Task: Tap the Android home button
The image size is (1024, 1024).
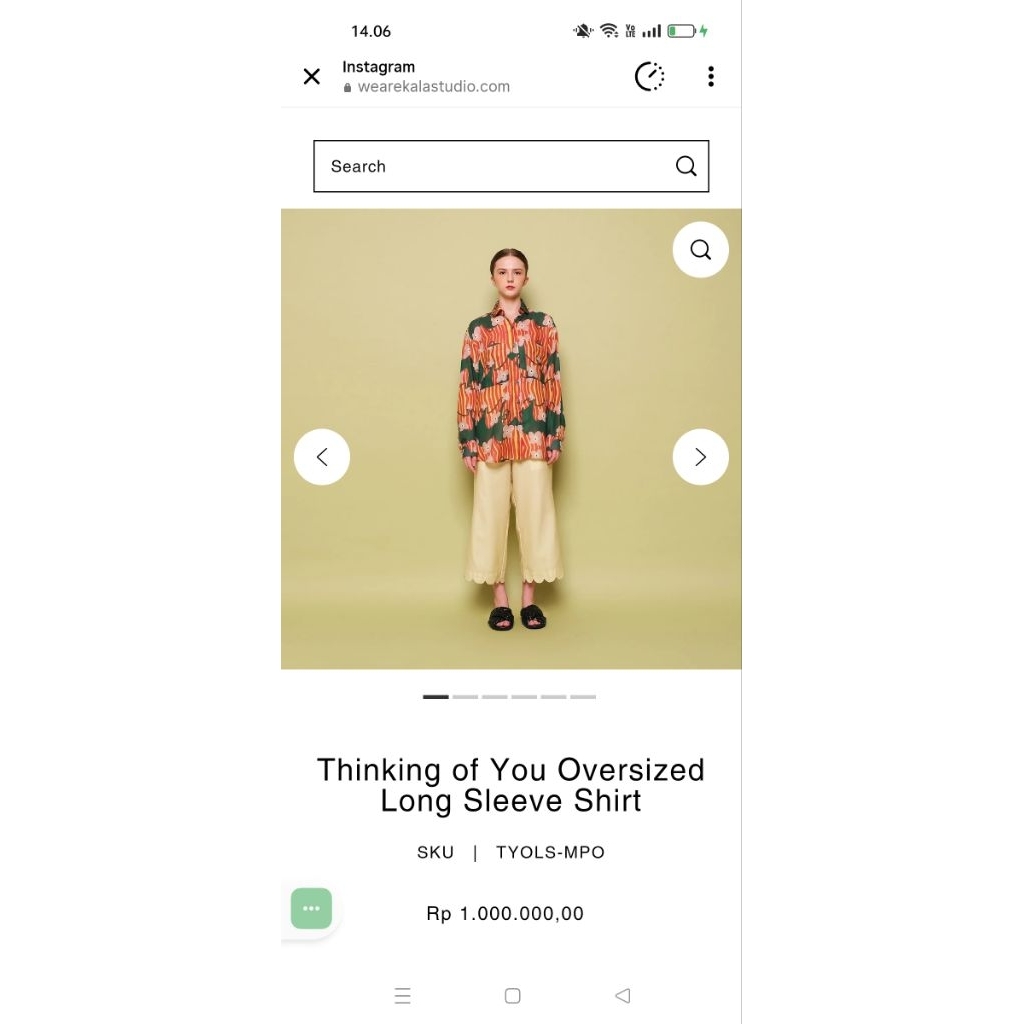Action: coord(513,995)
